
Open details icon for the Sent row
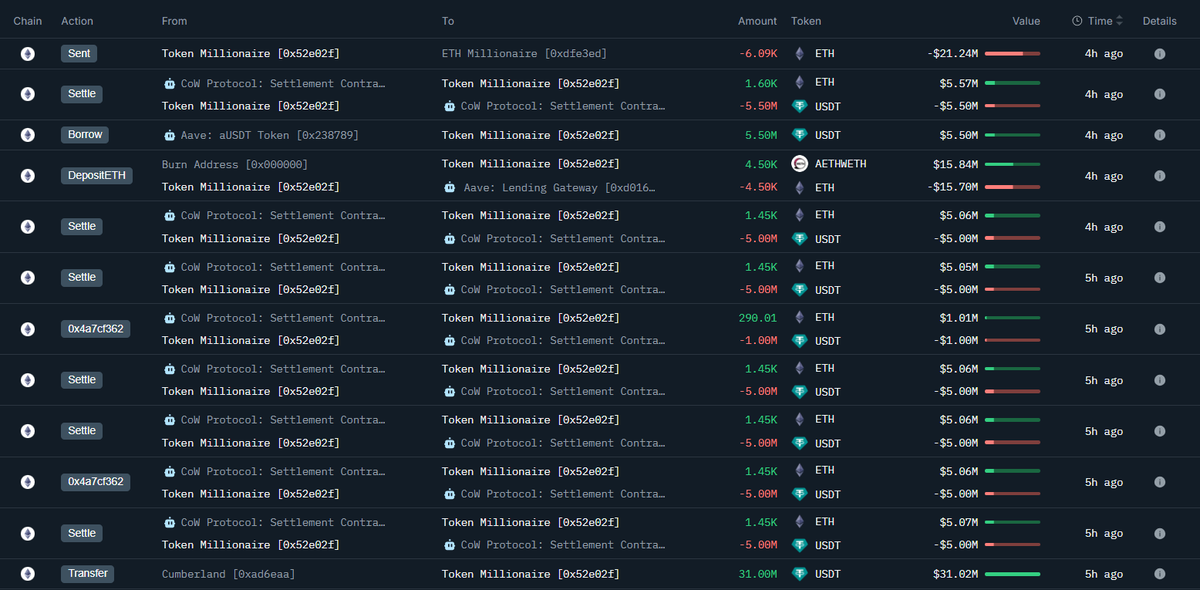coord(1160,54)
